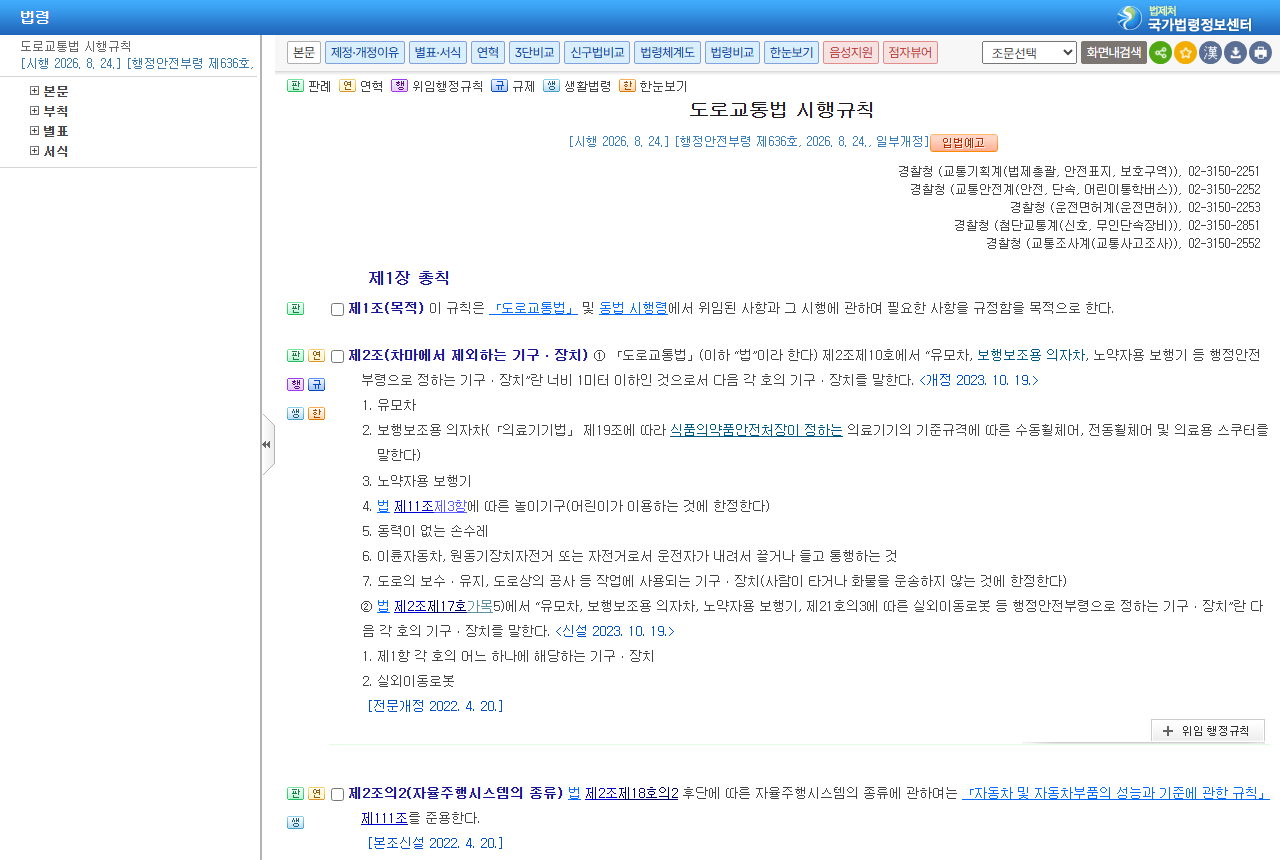The image size is (1280, 860).
Task: Switch to the 본문 tab
Action: [304, 52]
